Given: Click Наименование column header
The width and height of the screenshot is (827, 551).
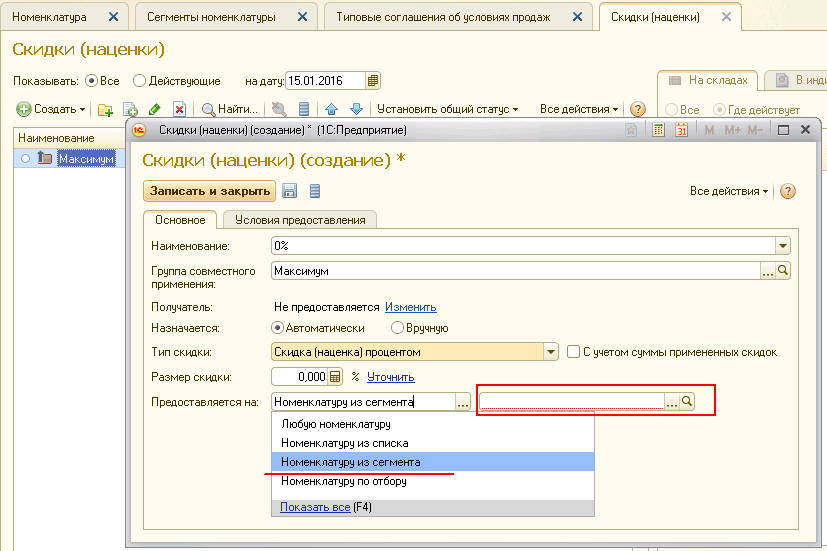Looking at the screenshot, I should coord(70,138).
